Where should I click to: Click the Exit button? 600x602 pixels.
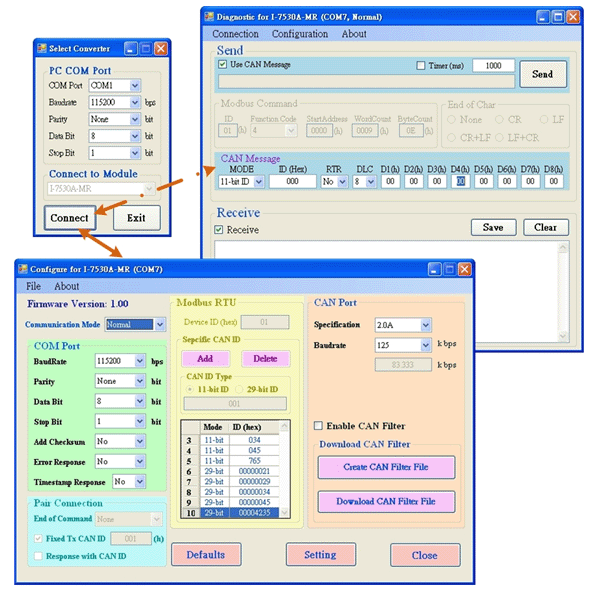tap(137, 218)
